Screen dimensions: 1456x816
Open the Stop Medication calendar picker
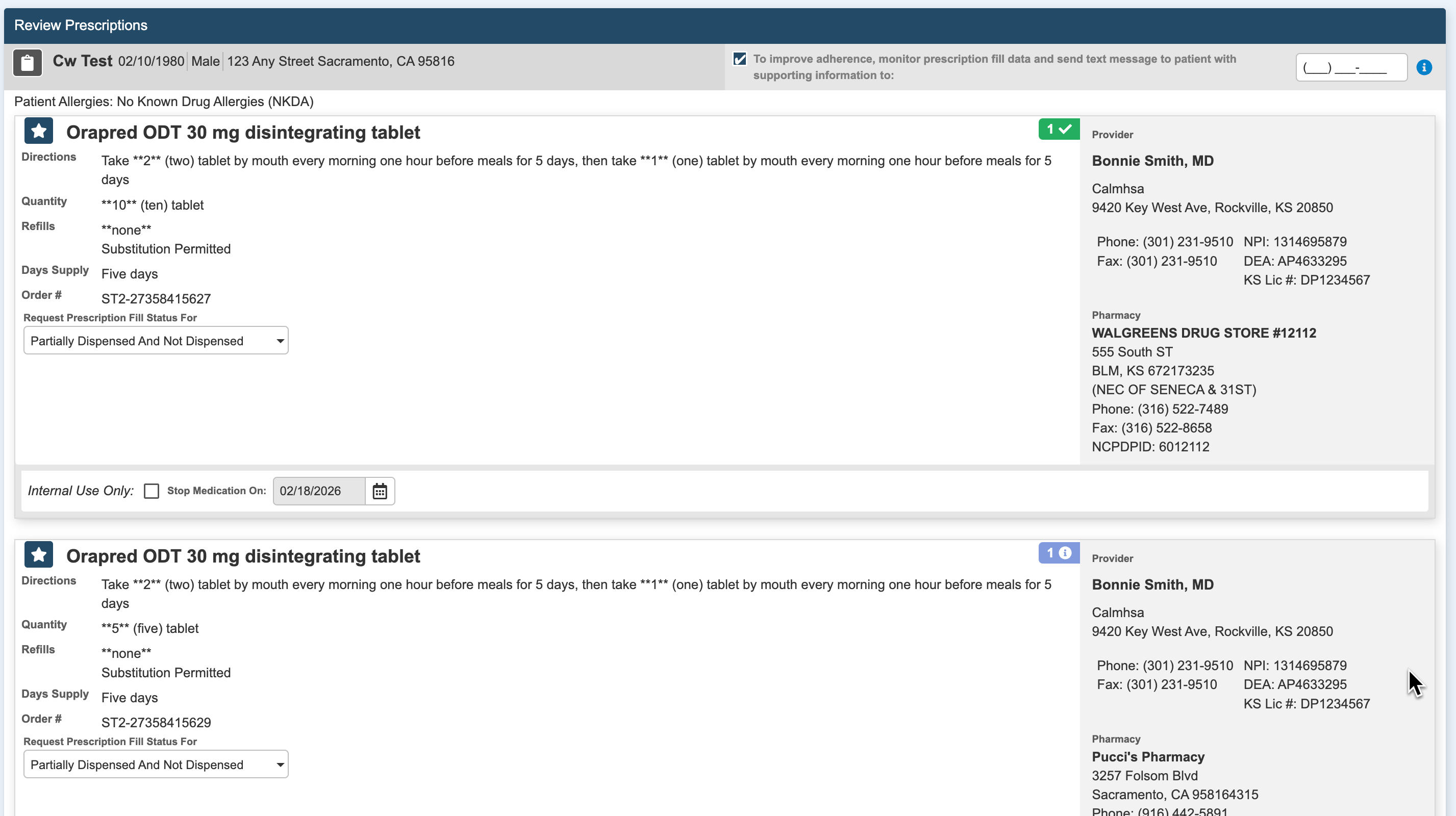pyautogui.click(x=380, y=491)
